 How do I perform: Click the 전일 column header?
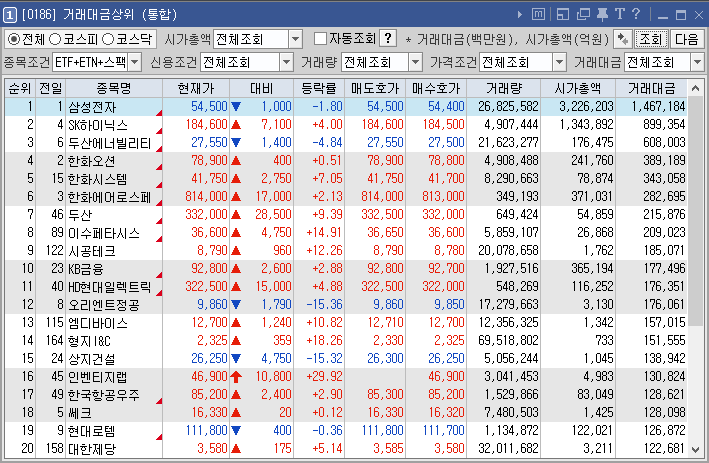point(51,88)
